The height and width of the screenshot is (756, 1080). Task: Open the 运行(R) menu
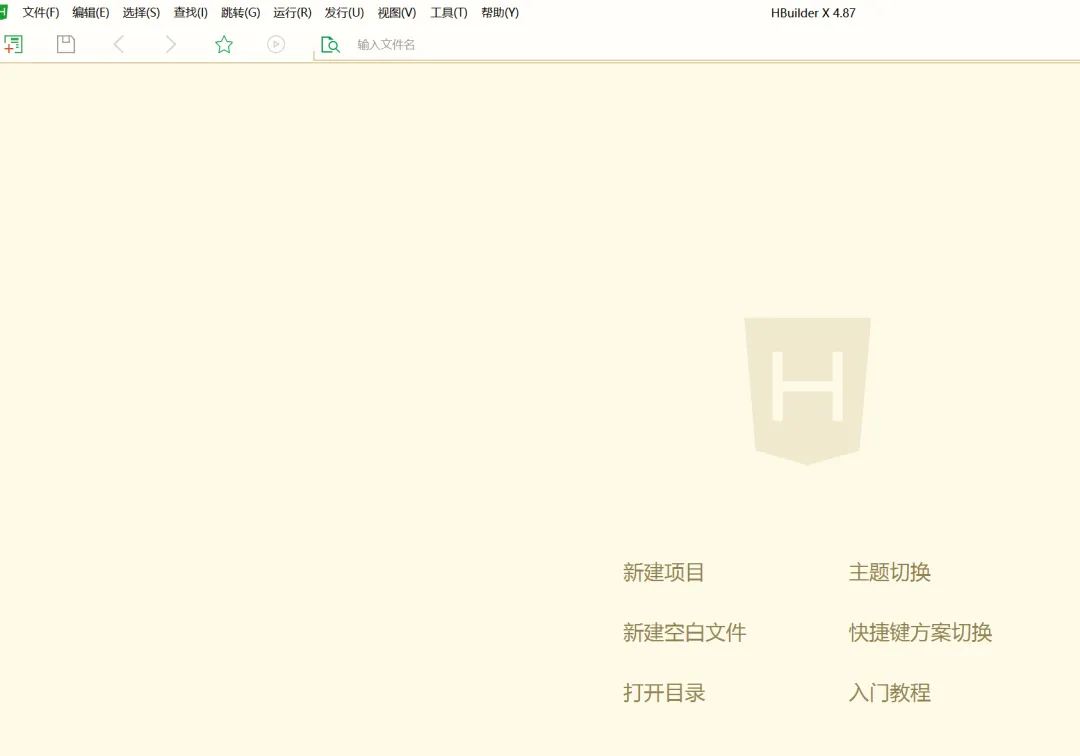(x=292, y=12)
